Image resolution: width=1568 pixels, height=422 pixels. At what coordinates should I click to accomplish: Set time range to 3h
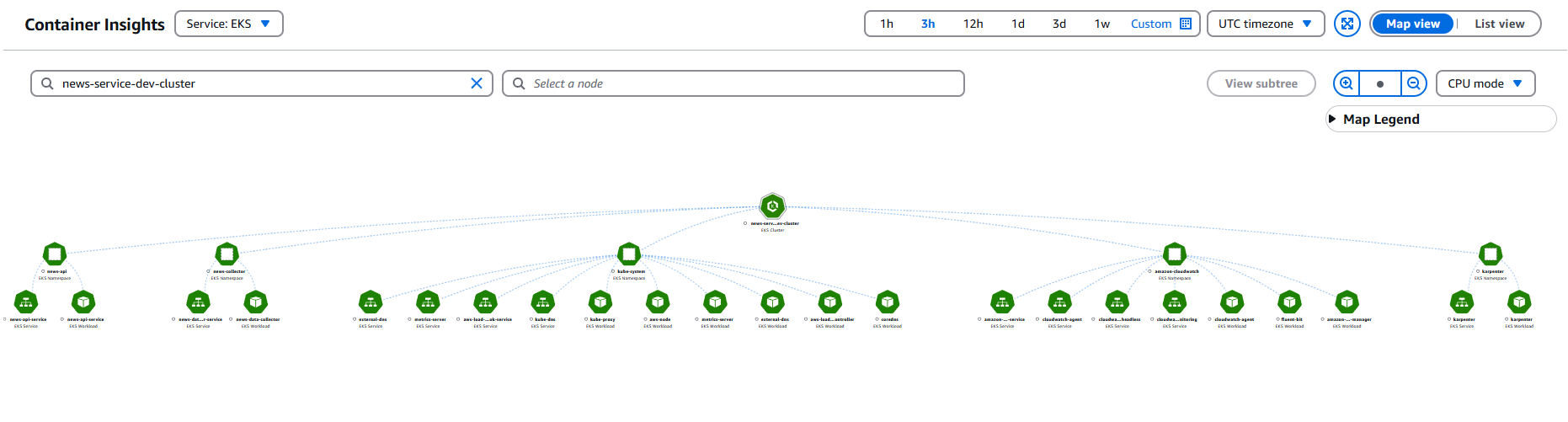tap(928, 24)
